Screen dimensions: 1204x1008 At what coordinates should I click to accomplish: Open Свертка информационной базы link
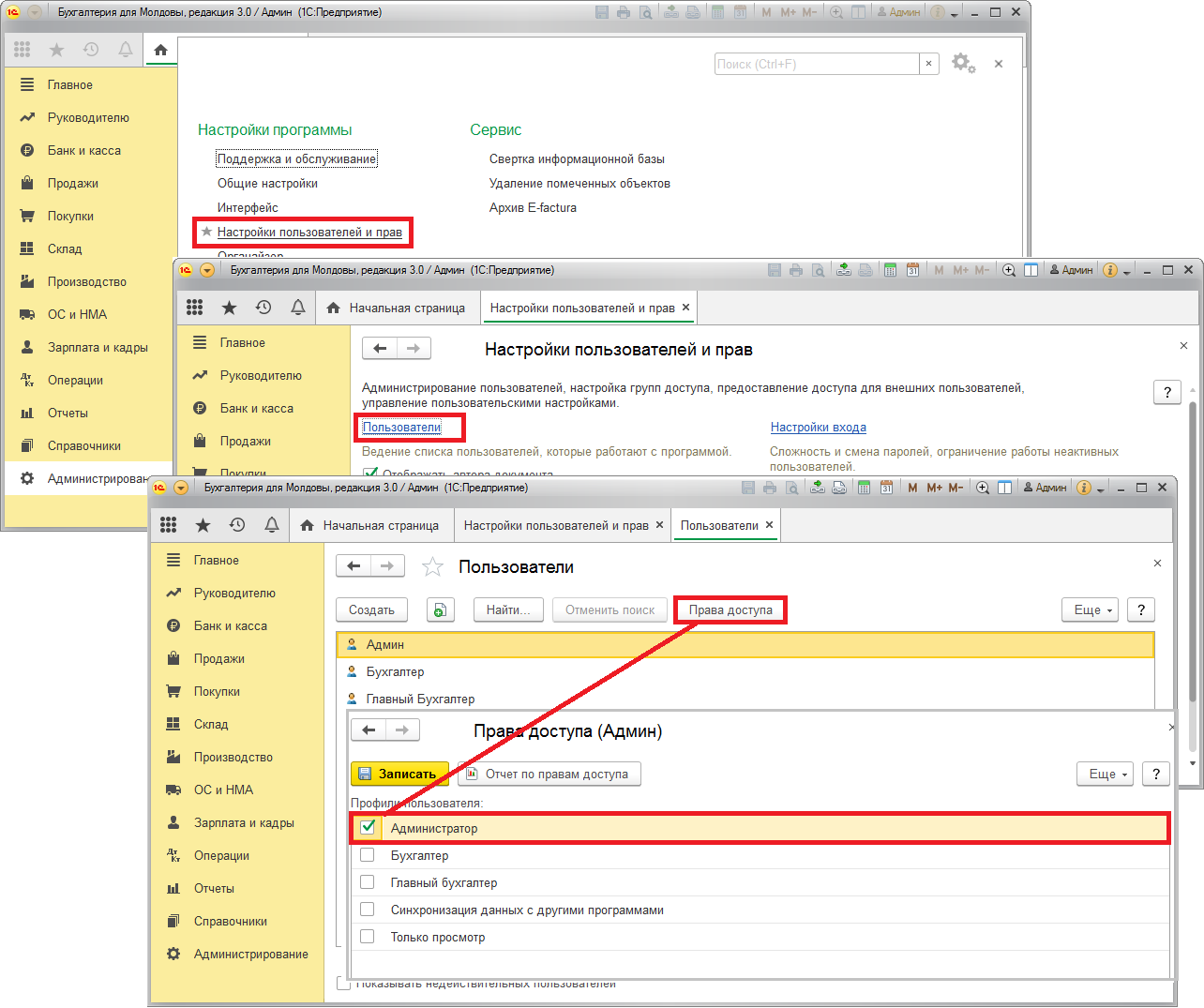click(577, 158)
